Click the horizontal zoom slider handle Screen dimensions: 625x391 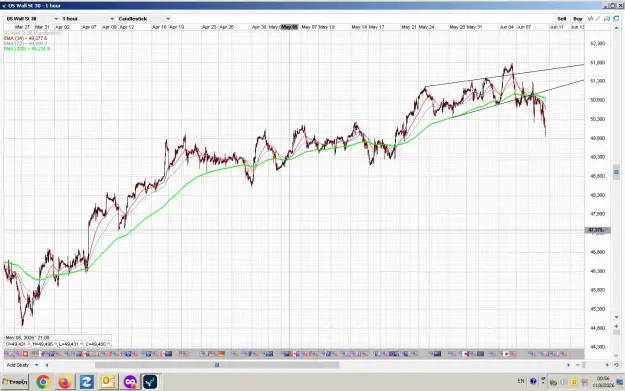point(584,365)
